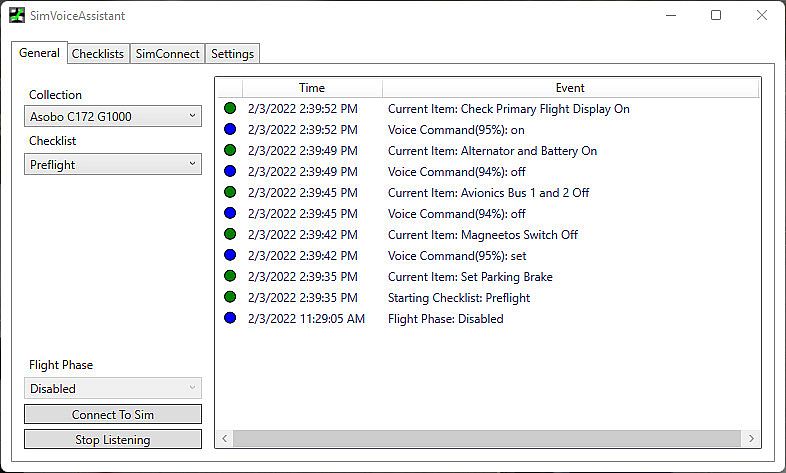Click the Stop Listening button

pyautogui.click(x=113, y=440)
